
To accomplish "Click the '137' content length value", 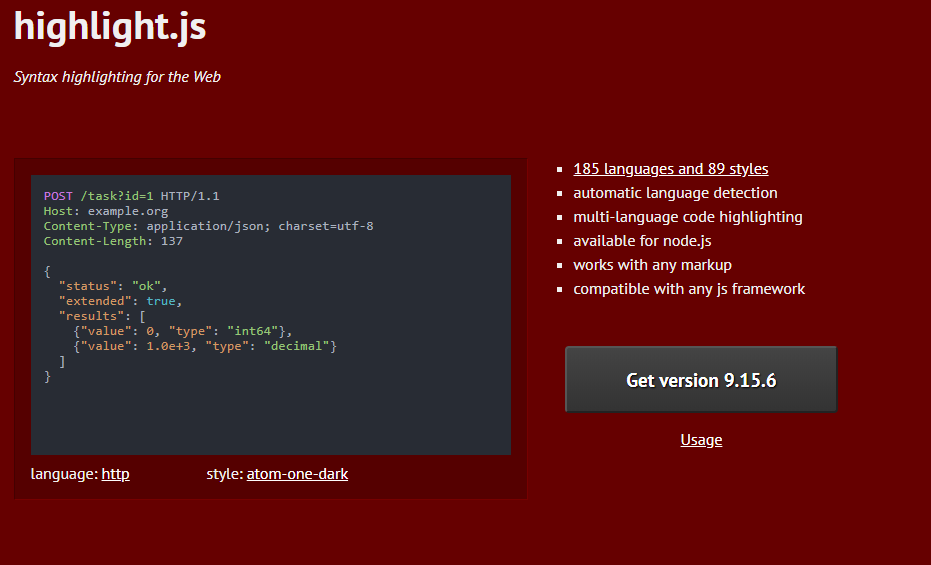I will coord(172,241).
